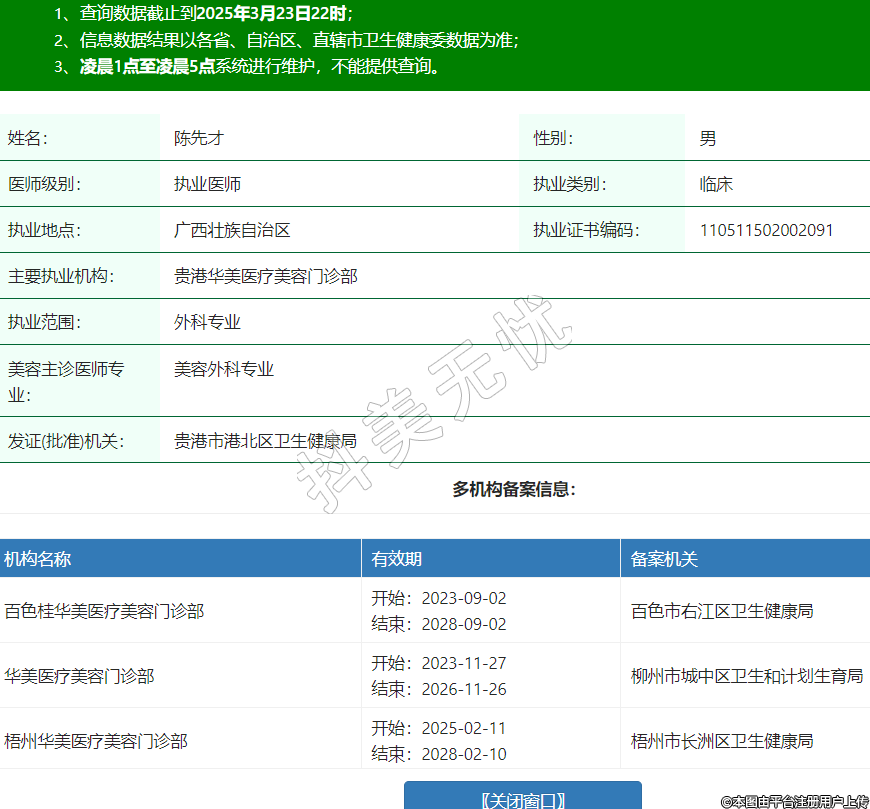Click the start date 2025-02-11
The image size is (870, 809).
pyautogui.click(x=464, y=728)
